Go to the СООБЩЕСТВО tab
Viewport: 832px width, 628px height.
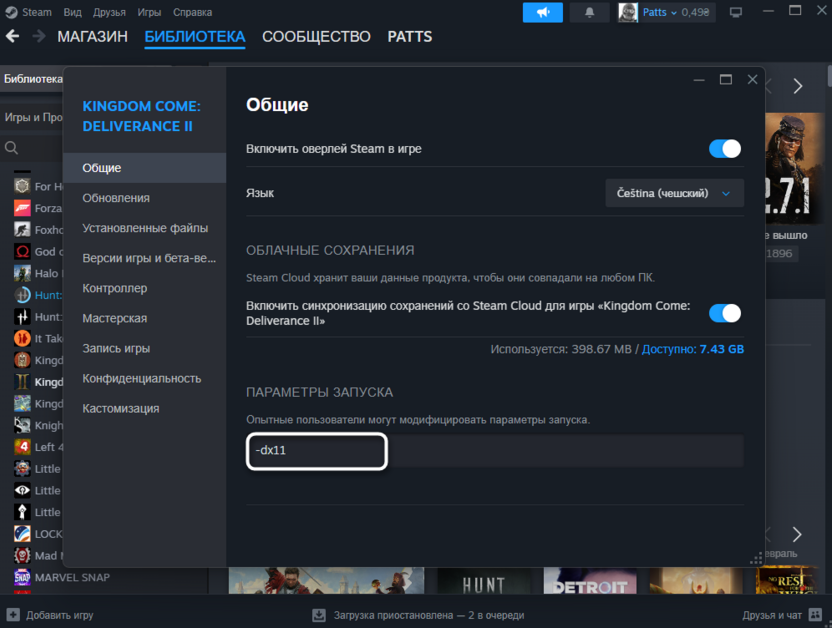[316, 37]
